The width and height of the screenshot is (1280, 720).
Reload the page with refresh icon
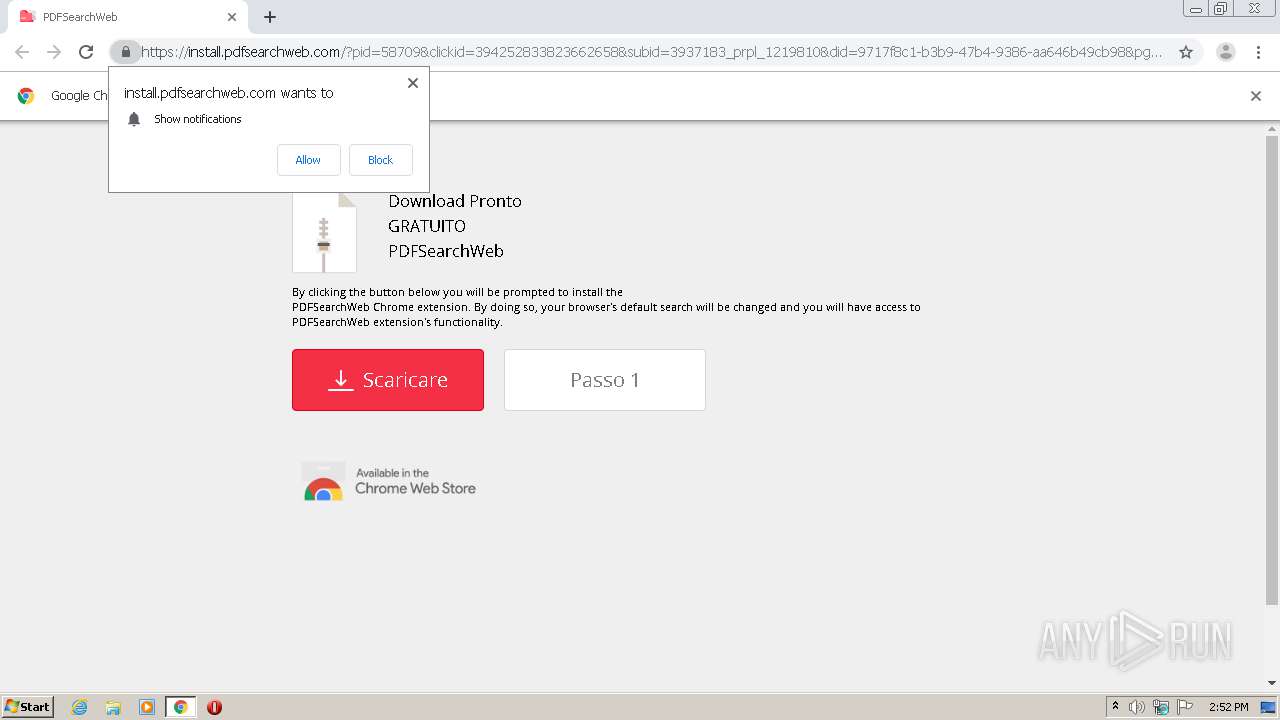(86, 52)
